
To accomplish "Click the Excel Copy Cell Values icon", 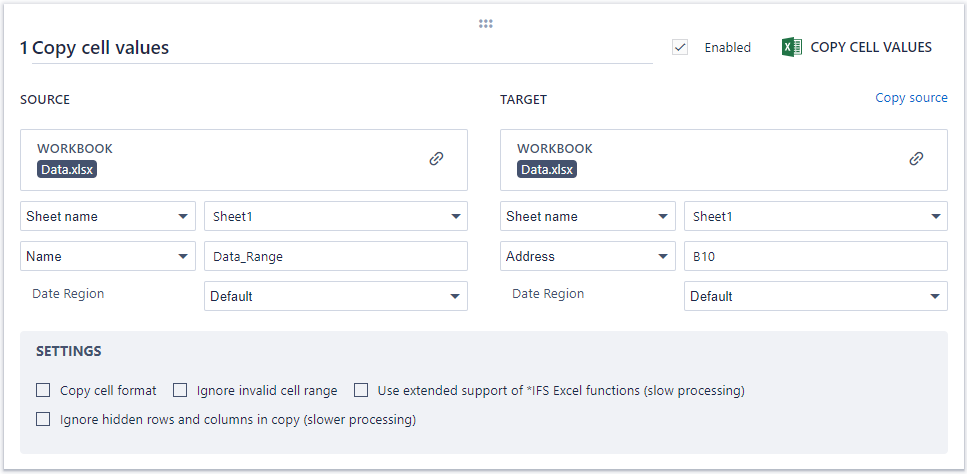I will tap(792, 47).
